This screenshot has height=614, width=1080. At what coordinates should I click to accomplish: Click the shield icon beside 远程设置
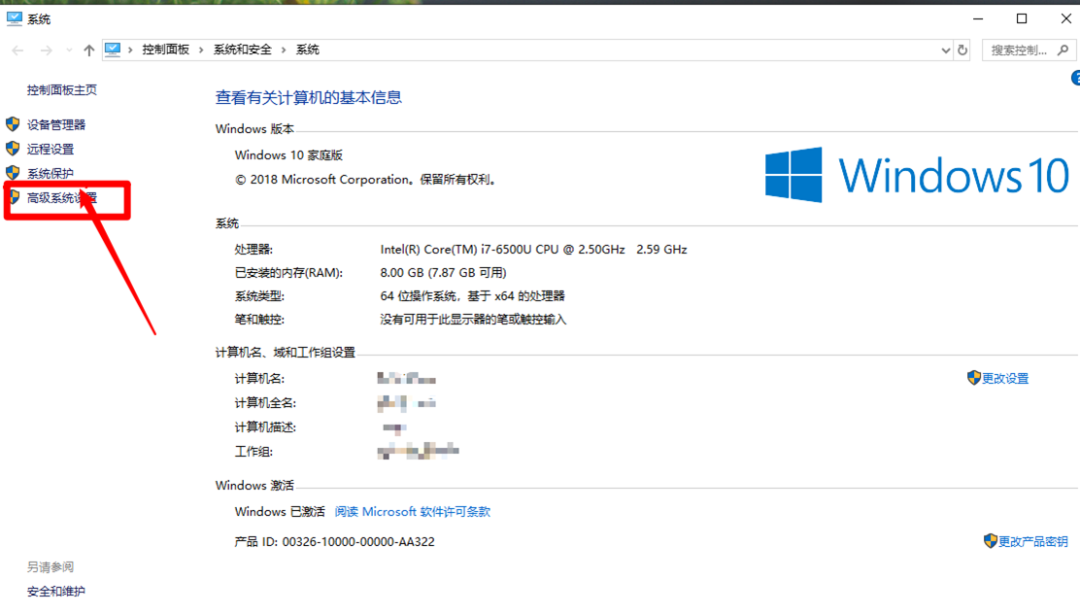click(x=12, y=148)
